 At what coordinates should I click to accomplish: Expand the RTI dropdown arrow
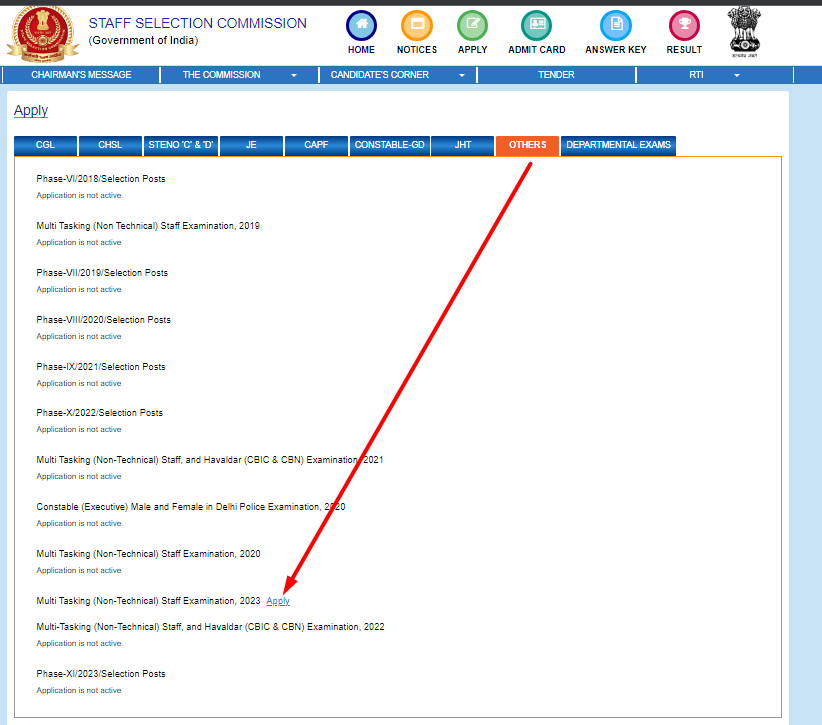click(737, 75)
